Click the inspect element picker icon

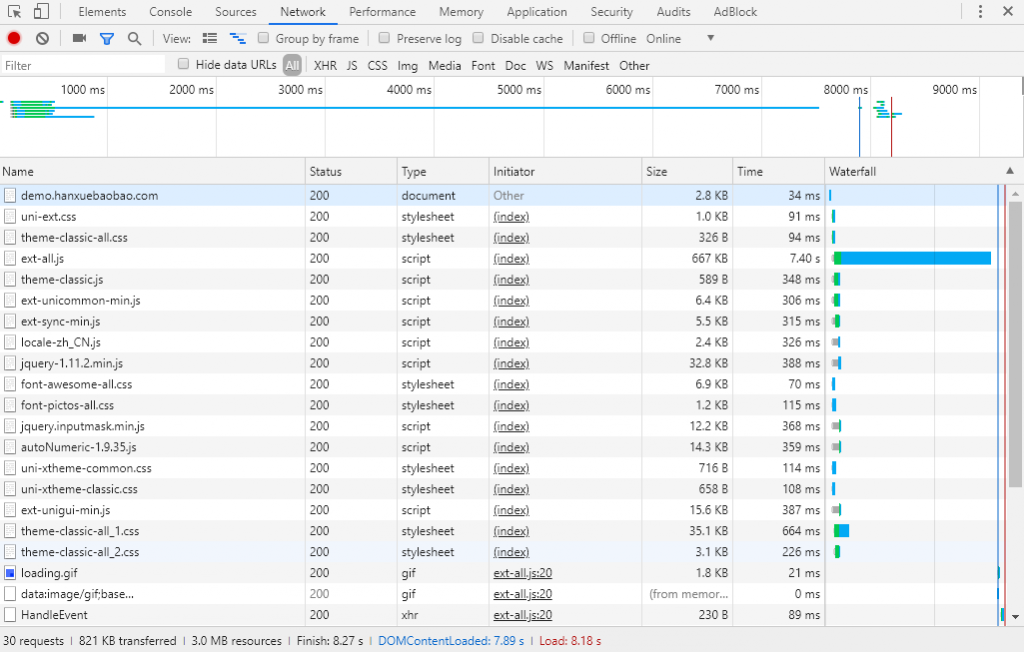tap(15, 12)
